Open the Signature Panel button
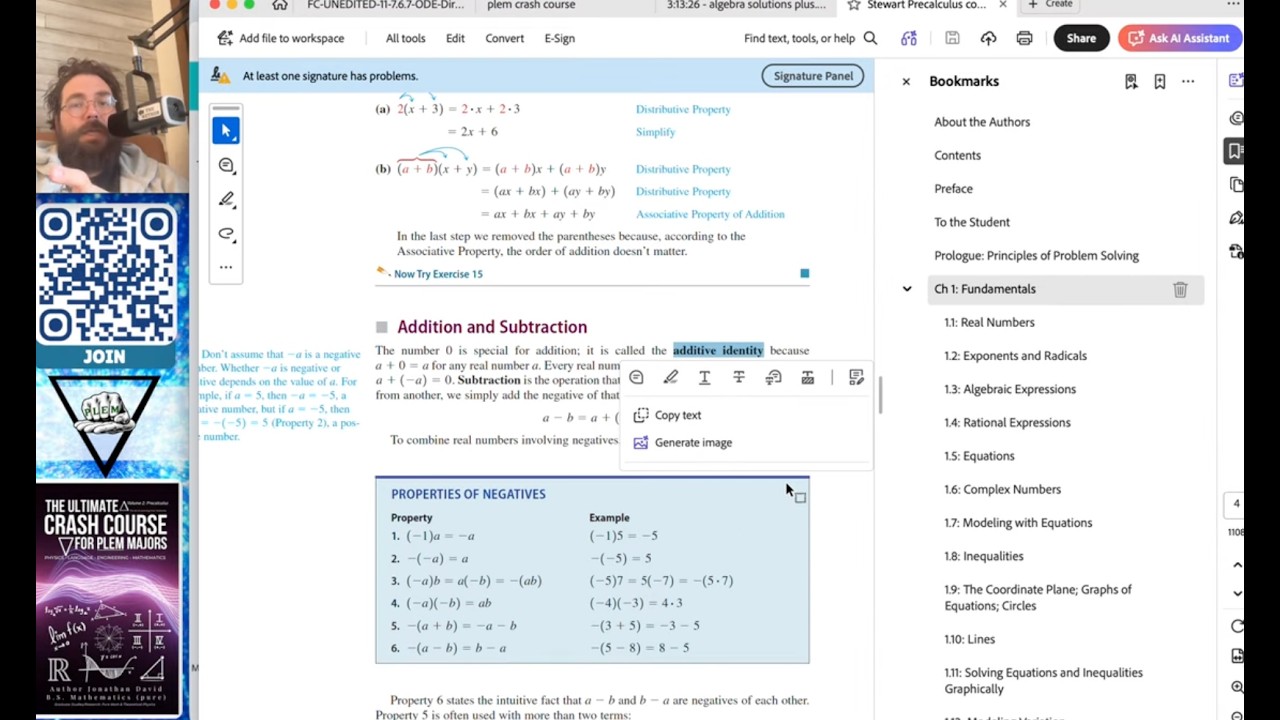Viewport: 1280px width, 720px height. click(813, 76)
